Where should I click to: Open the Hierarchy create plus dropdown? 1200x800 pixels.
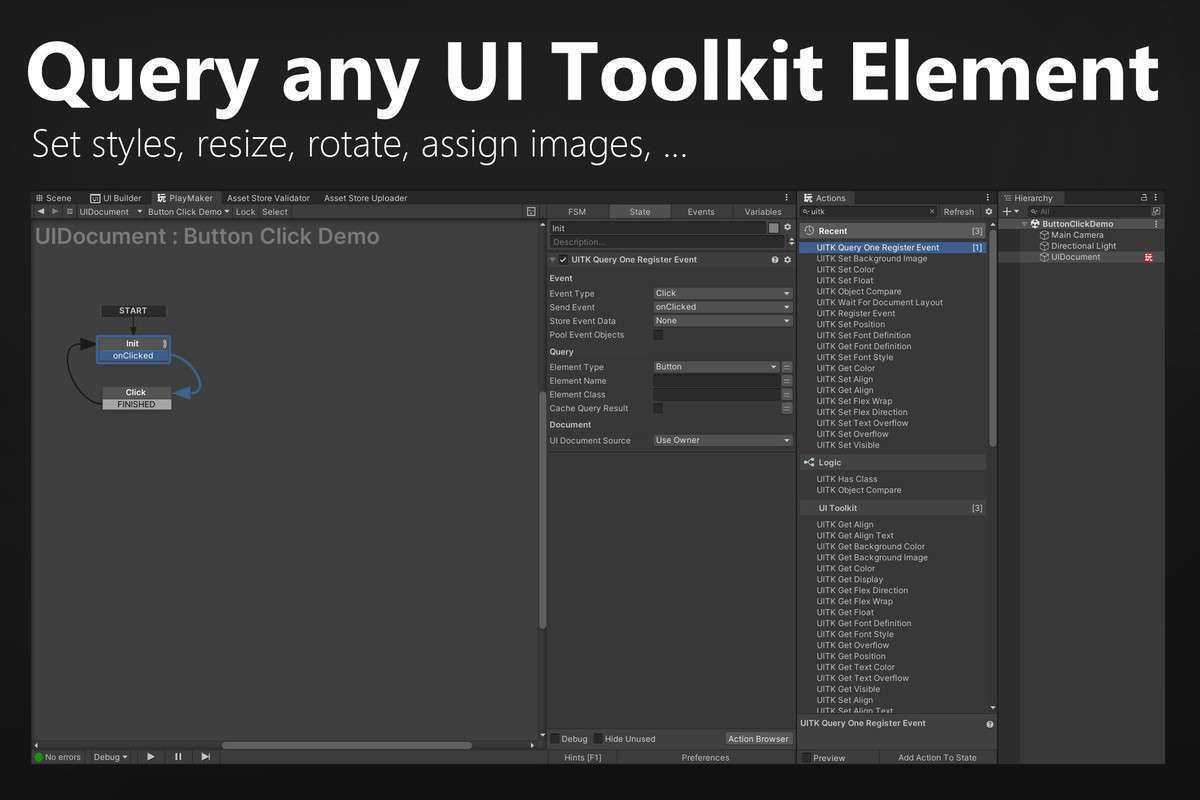1010,212
